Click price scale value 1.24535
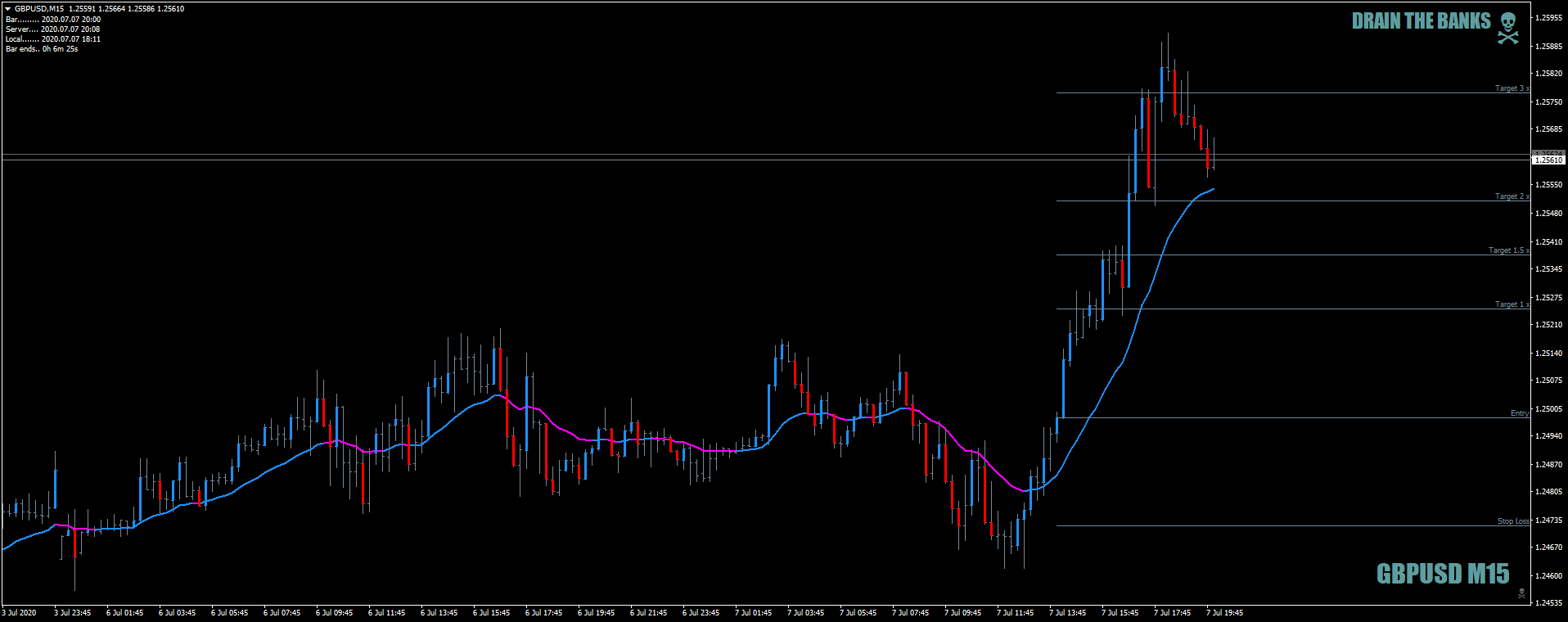 click(1548, 603)
